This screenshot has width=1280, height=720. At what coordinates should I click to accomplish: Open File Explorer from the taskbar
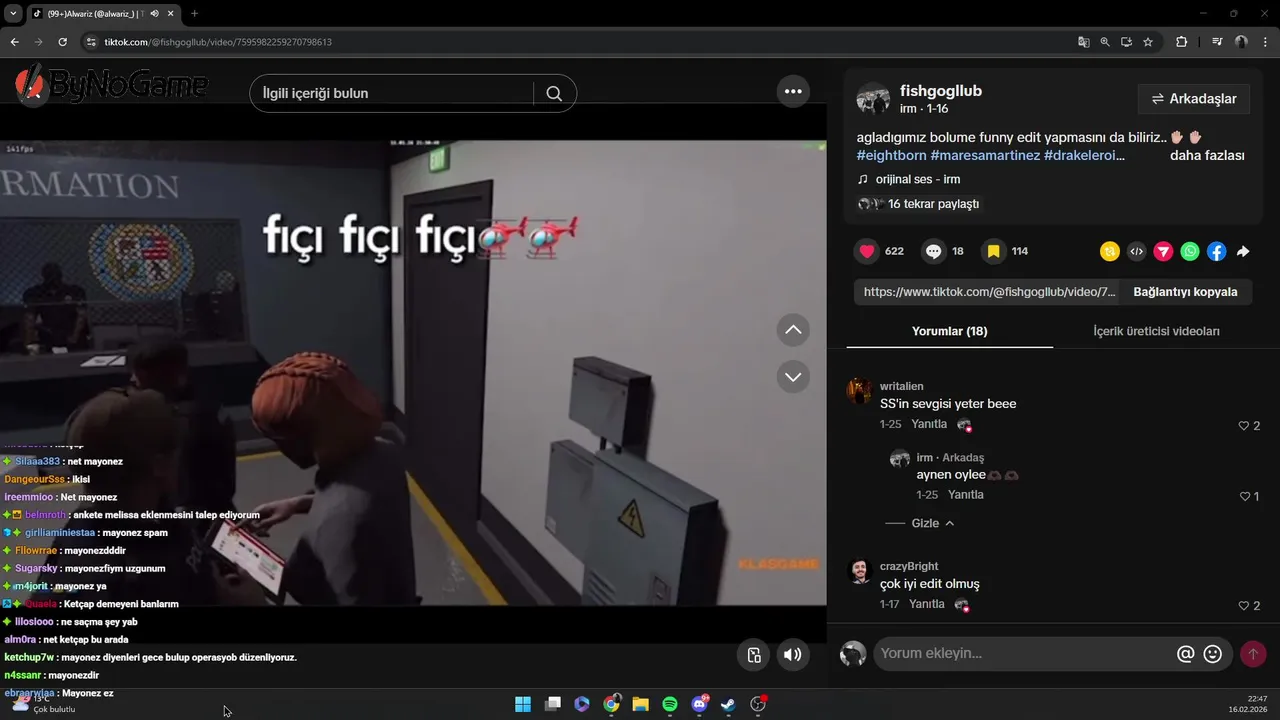[641, 704]
